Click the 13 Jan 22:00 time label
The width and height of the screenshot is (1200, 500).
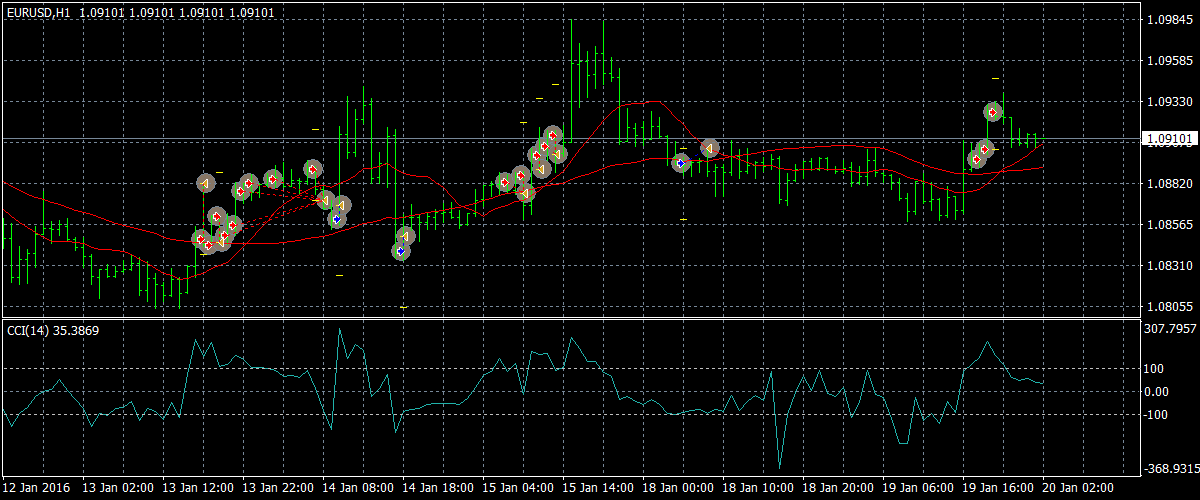point(278,487)
